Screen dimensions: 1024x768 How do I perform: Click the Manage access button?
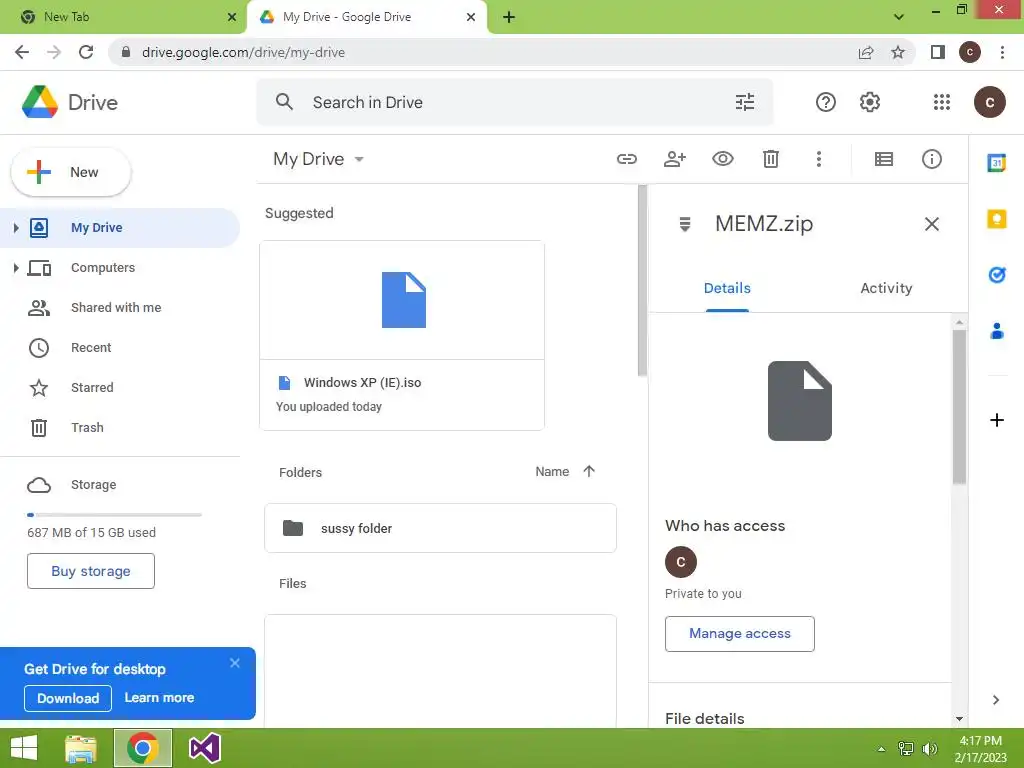click(x=739, y=633)
